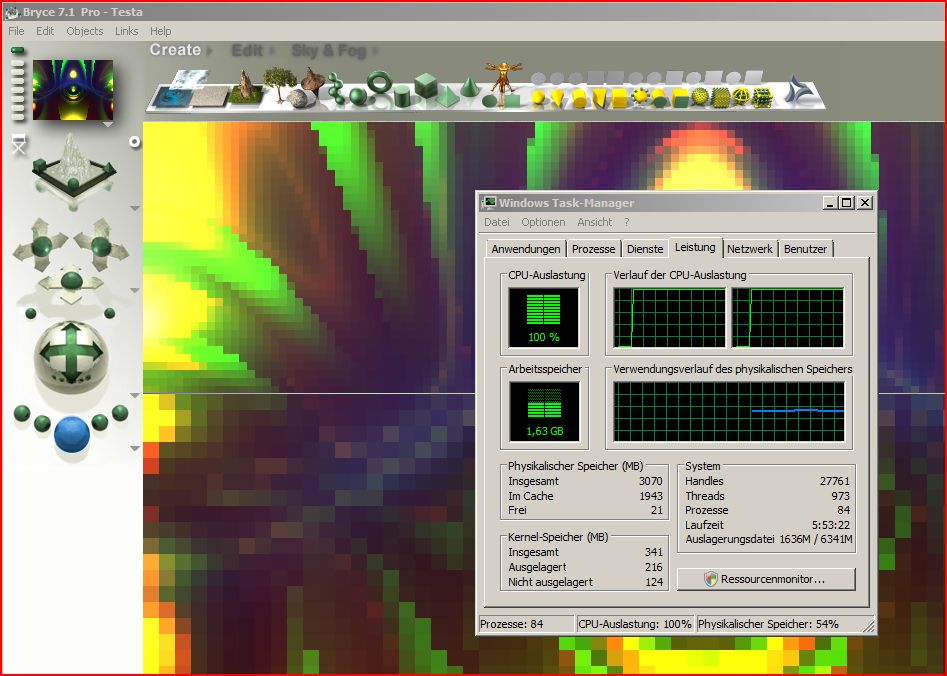Screen dimensions: 947x676
Task: Click the status text 'CPU-Auslastung: 100%'
Action: [634, 624]
